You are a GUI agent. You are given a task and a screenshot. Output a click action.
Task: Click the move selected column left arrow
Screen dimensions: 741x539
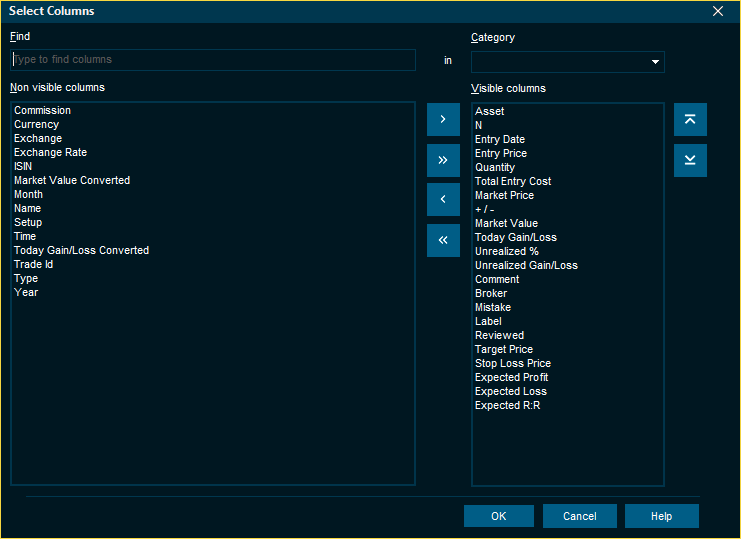pos(443,200)
